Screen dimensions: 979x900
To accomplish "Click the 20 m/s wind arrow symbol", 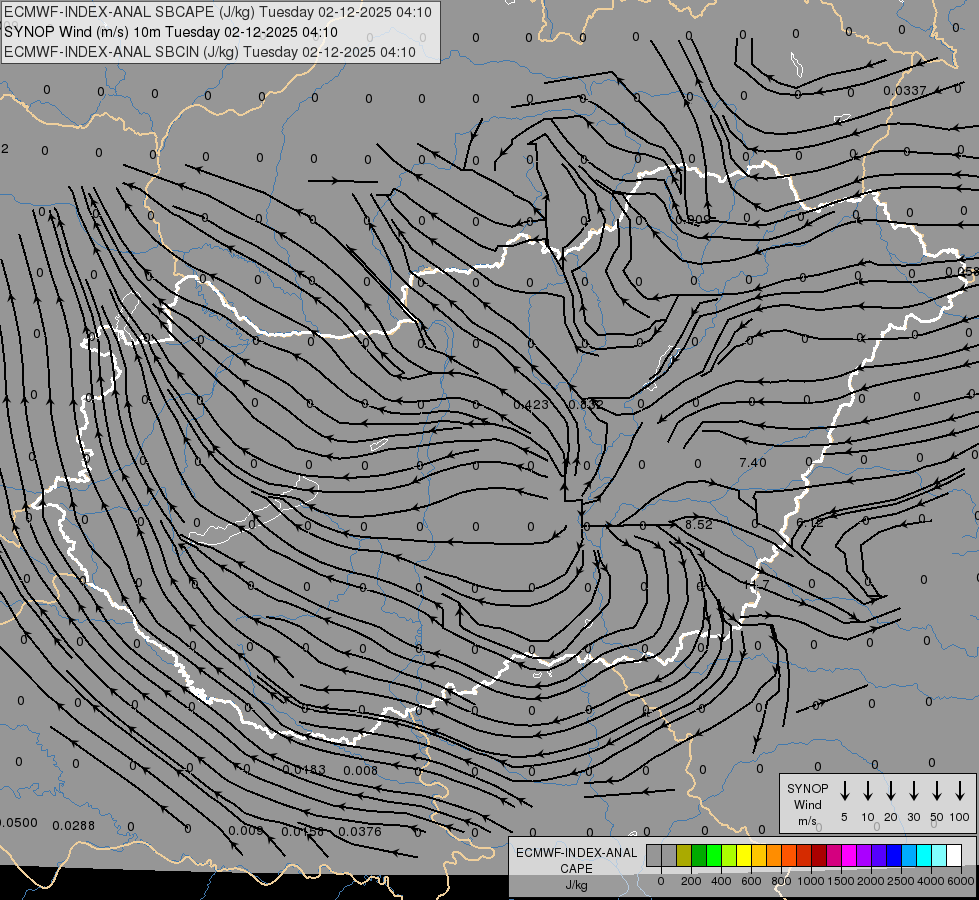I will (891, 790).
